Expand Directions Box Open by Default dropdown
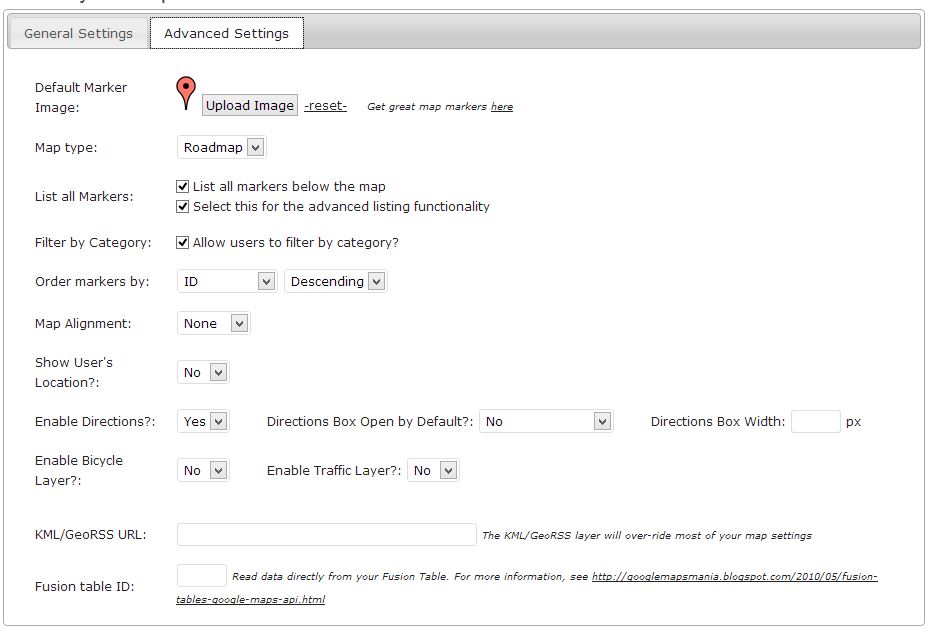Viewport: 933px width, 632px height. 546,422
